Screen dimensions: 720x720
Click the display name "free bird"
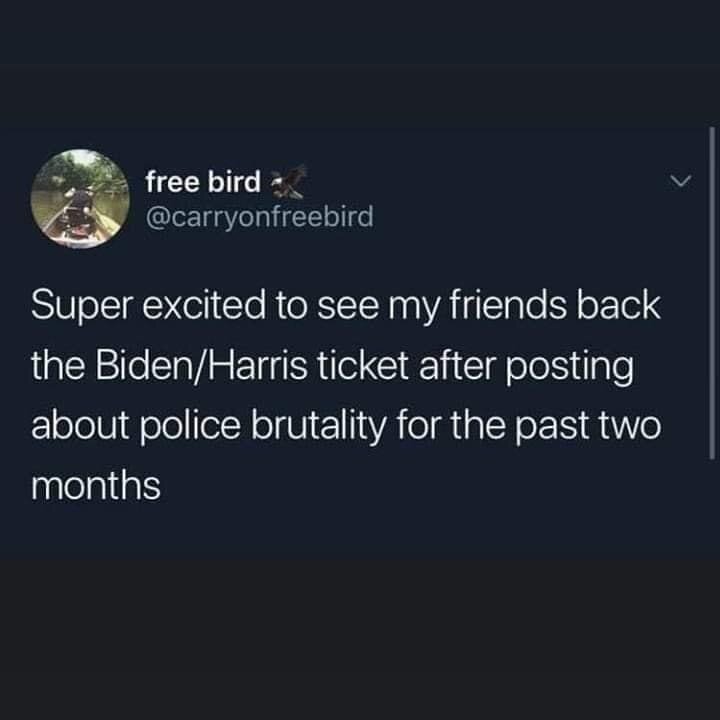[203, 181]
